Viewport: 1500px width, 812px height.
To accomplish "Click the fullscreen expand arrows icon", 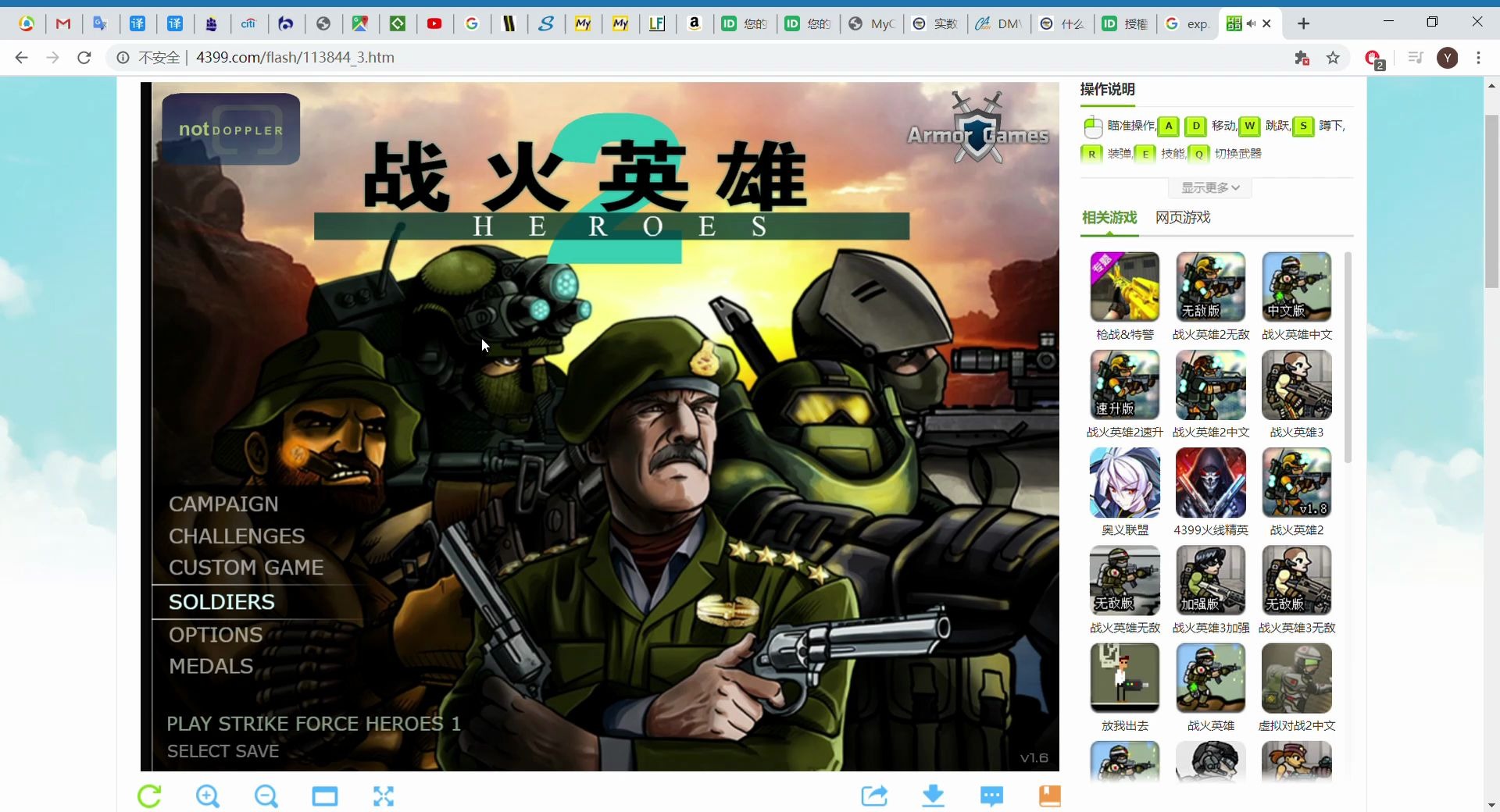I will tap(384, 796).
